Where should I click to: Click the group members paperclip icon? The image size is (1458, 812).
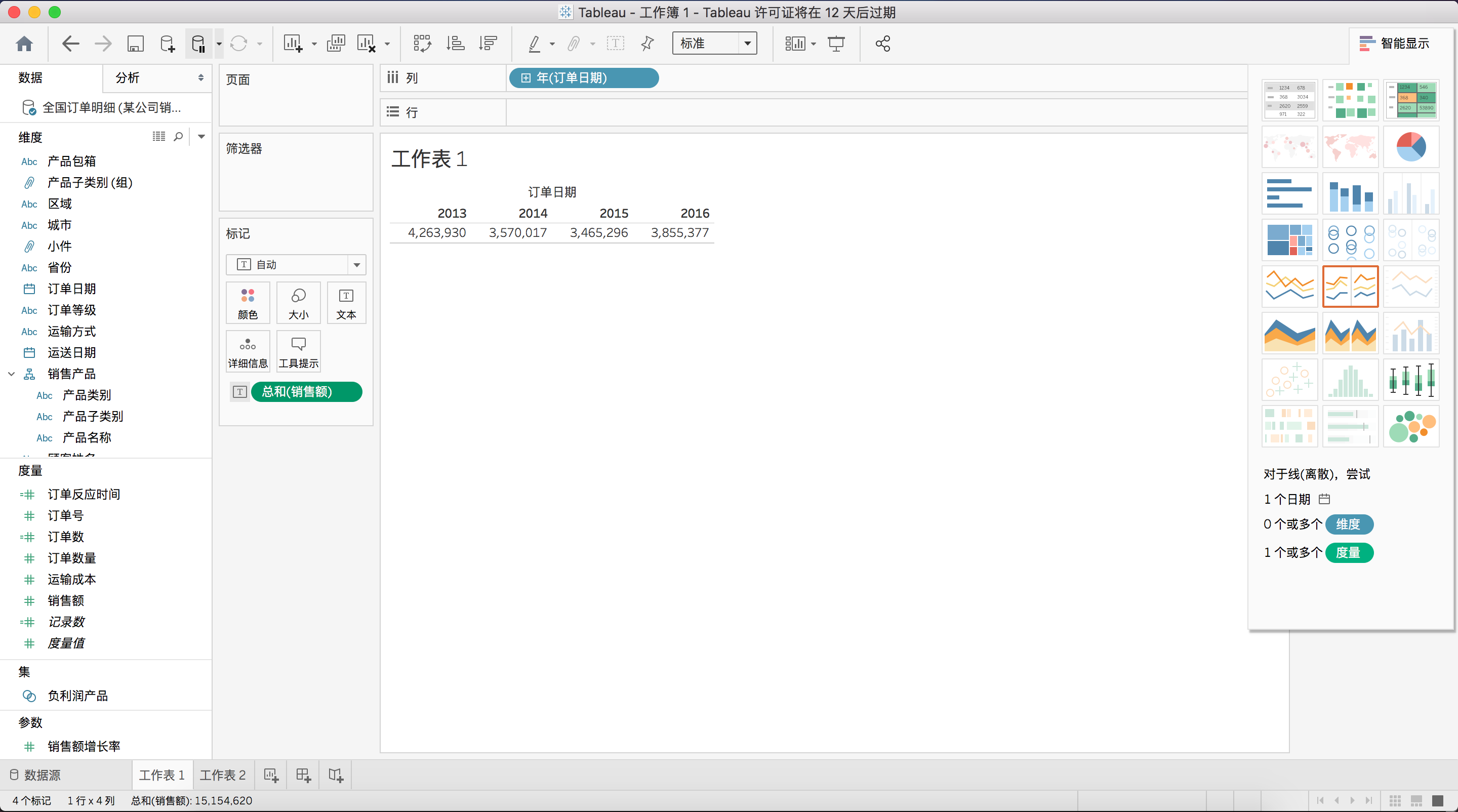point(574,44)
